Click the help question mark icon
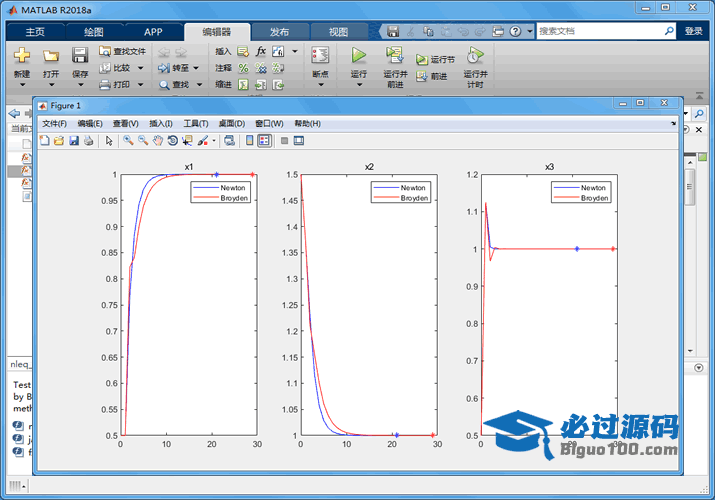 click(x=515, y=31)
